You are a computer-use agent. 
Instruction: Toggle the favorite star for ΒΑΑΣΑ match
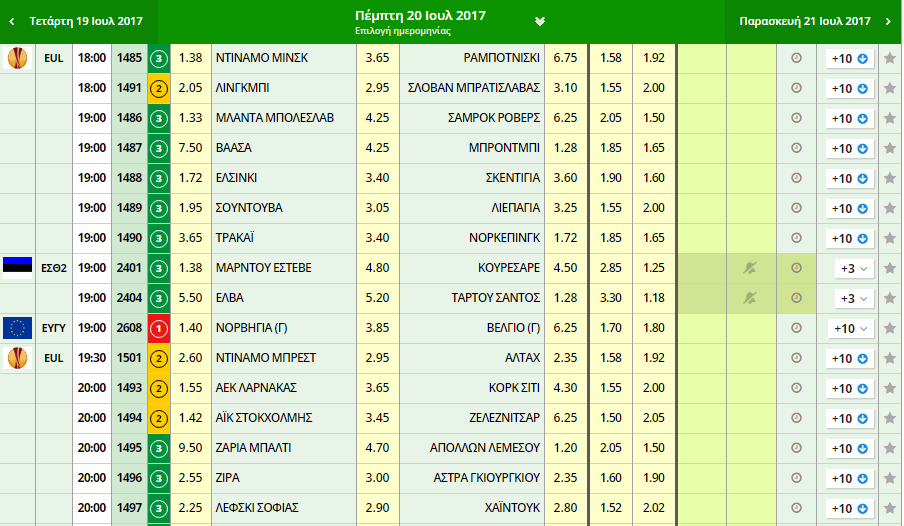click(x=889, y=148)
